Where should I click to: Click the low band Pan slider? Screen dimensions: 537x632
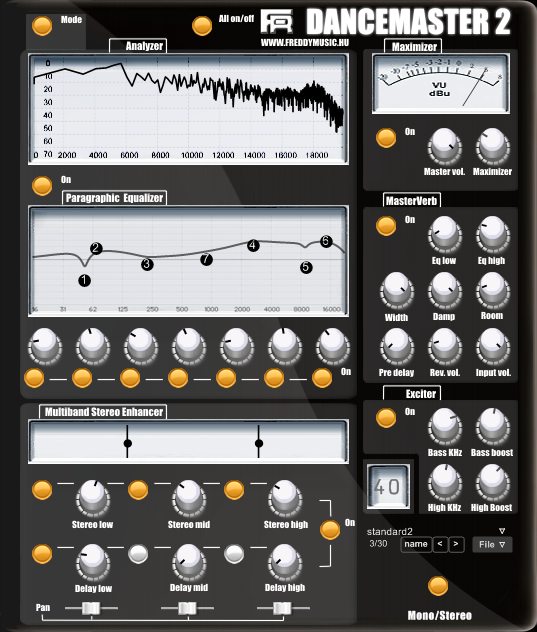click(91, 608)
